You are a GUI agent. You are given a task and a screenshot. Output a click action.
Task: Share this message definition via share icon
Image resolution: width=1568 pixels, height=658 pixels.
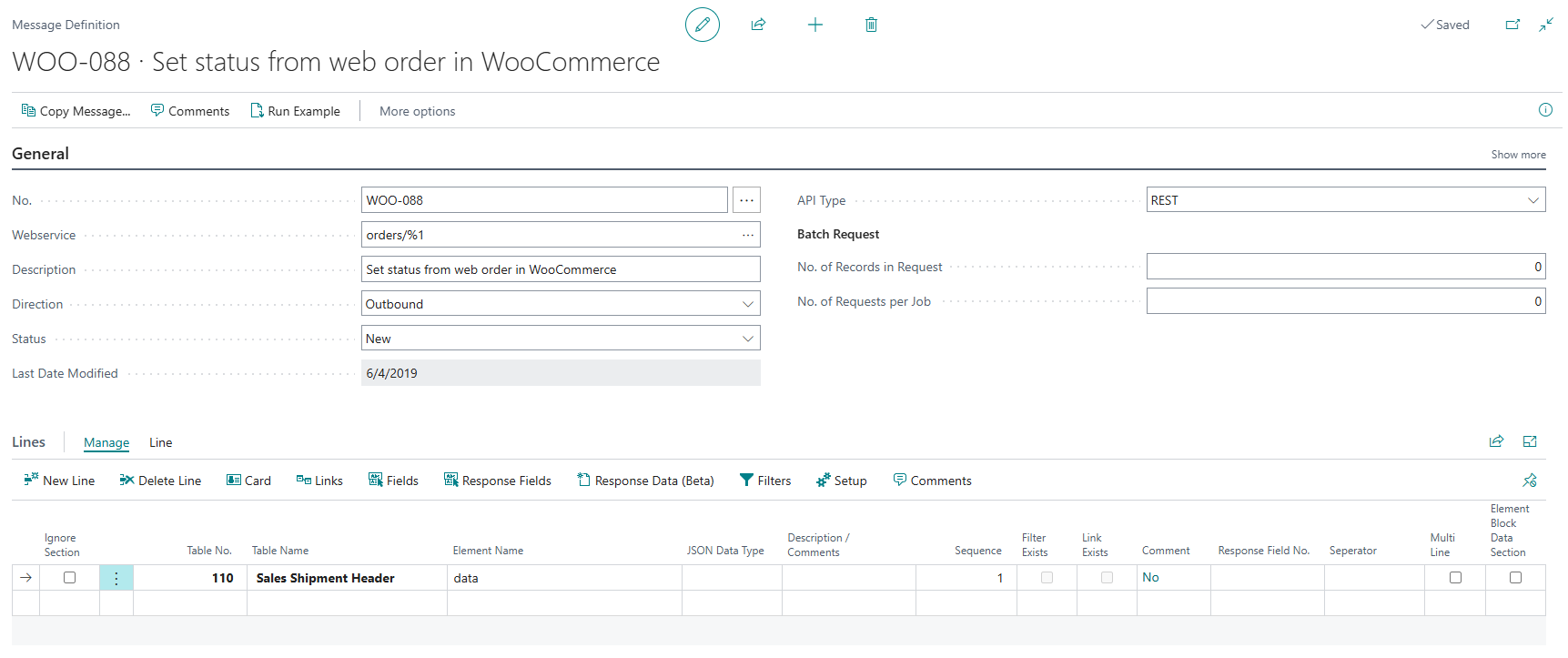758,25
